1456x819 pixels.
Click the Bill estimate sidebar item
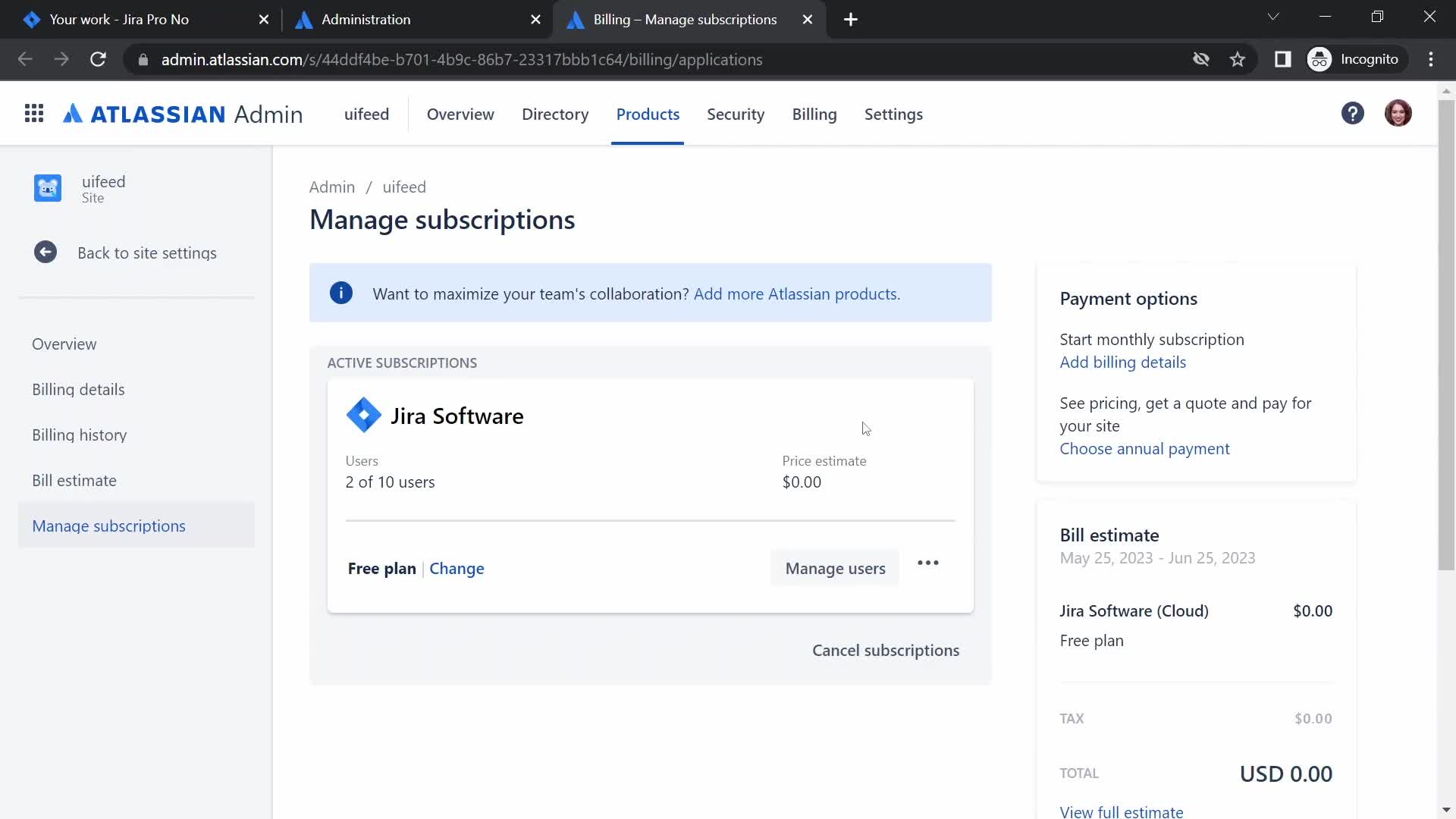(74, 480)
